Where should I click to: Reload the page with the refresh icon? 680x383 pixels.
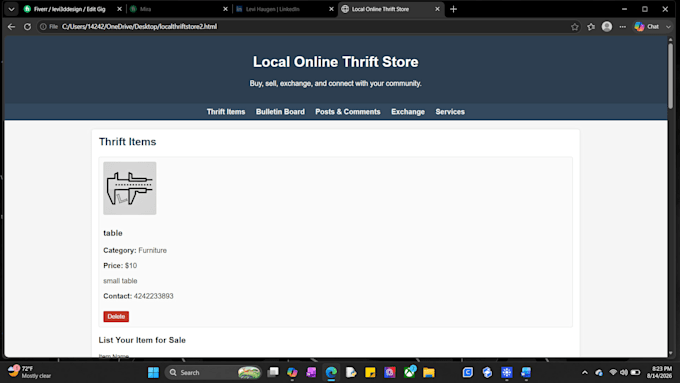(27, 27)
